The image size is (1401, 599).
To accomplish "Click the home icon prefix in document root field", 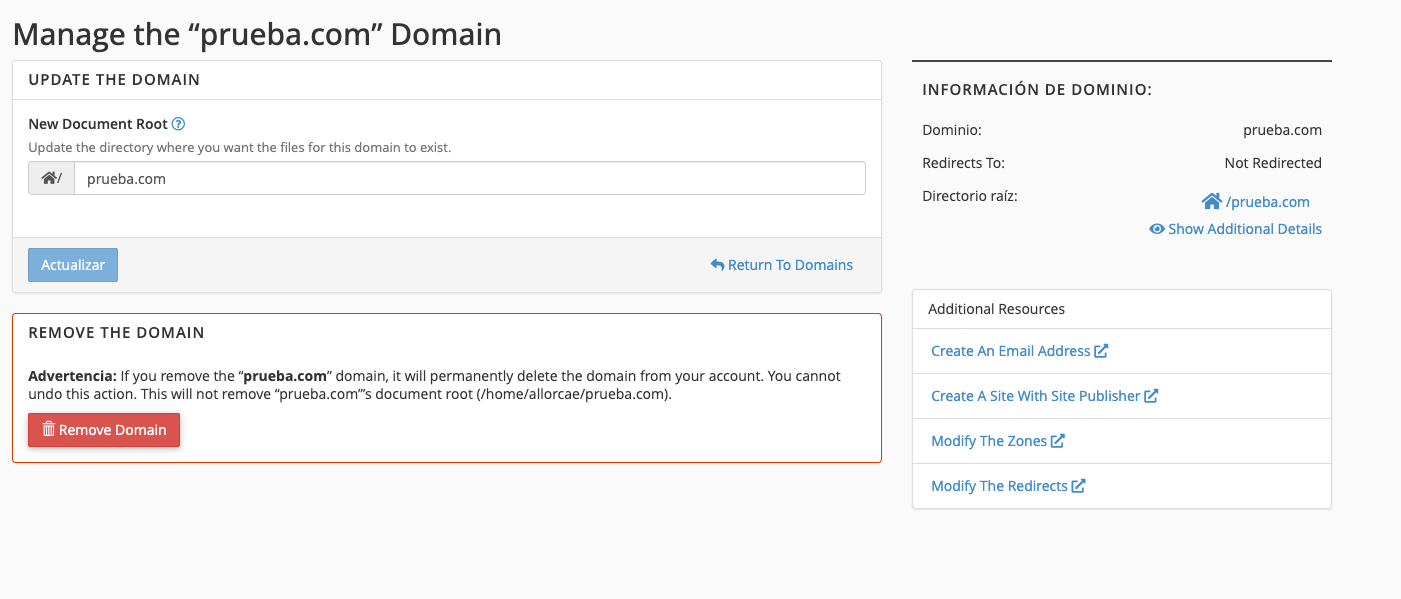I will pyautogui.click(x=50, y=179).
